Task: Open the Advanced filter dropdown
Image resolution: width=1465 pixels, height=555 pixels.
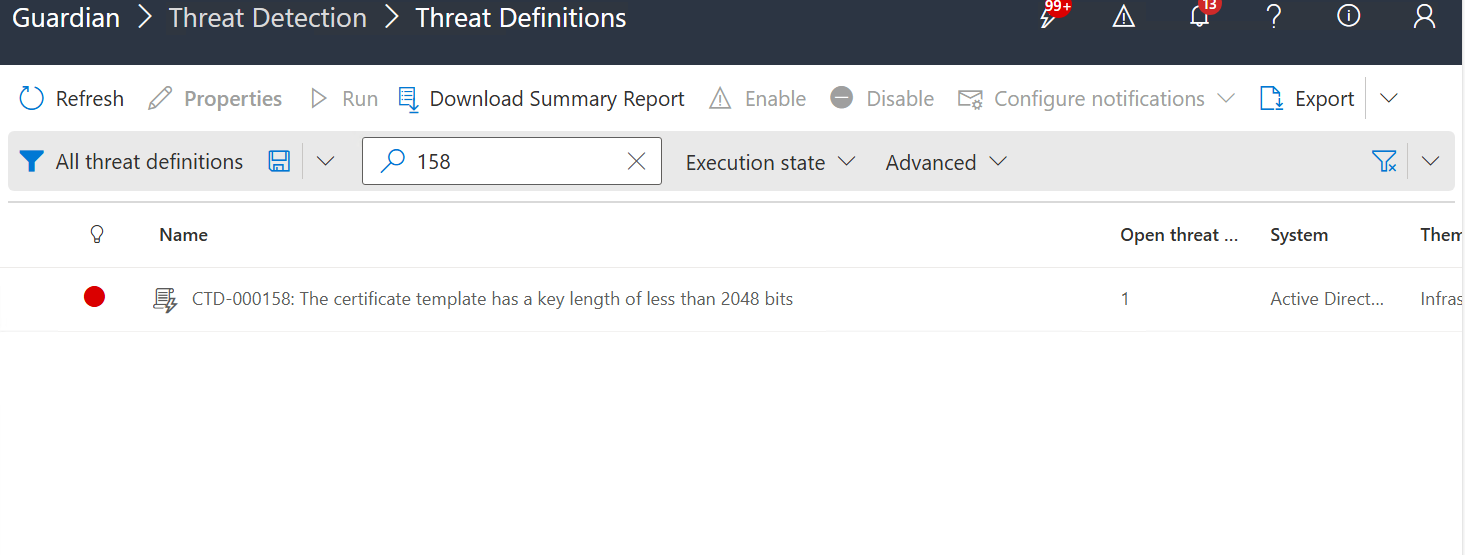Action: (x=945, y=162)
